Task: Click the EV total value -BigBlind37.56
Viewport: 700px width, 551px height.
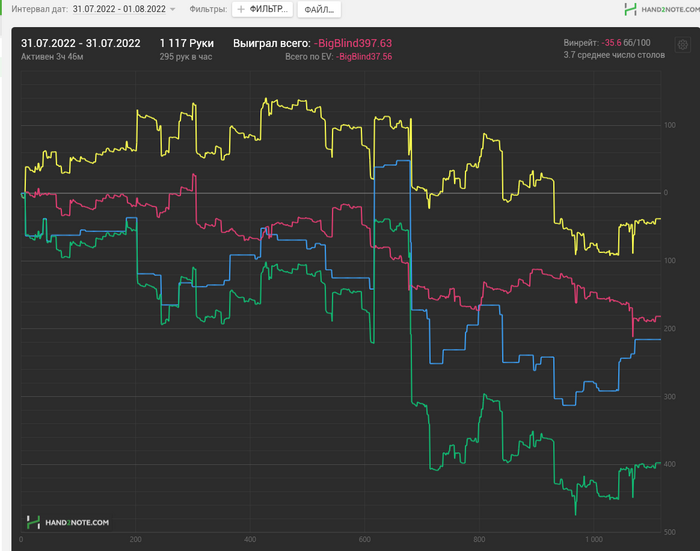Action: point(364,57)
